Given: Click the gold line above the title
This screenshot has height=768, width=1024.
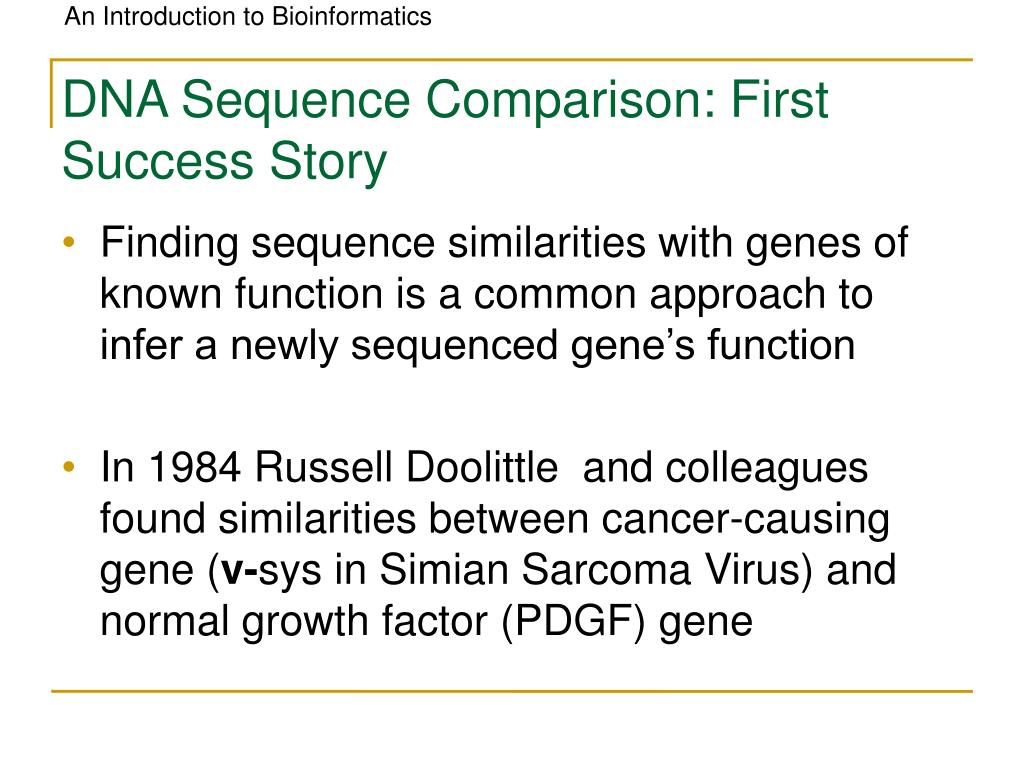Looking at the screenshot, I should tap(512, 60).
